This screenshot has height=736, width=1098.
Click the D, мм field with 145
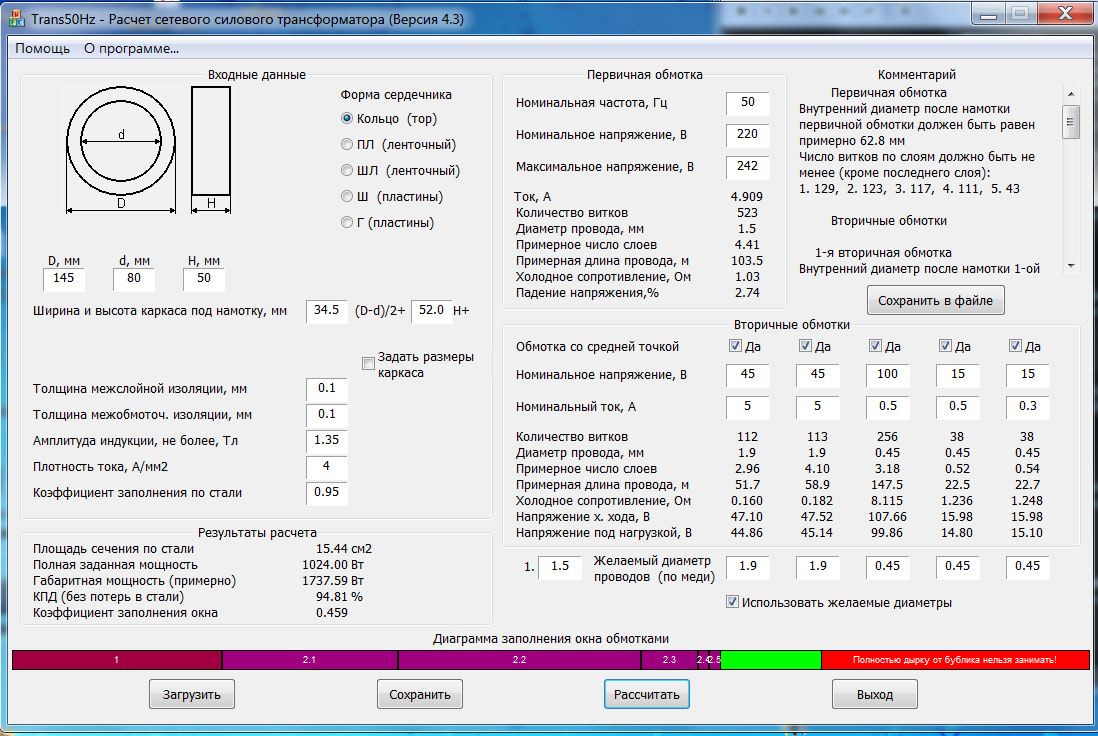[64, 279]
